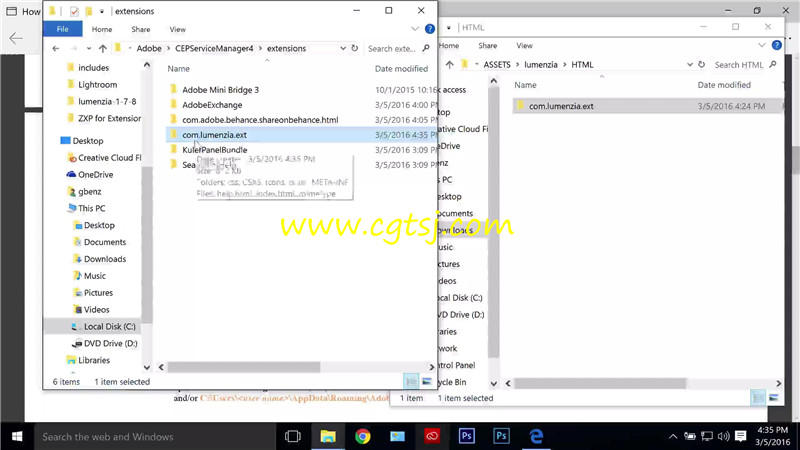
Task: Open Task View on taskbar
Action: click(293, 436)
